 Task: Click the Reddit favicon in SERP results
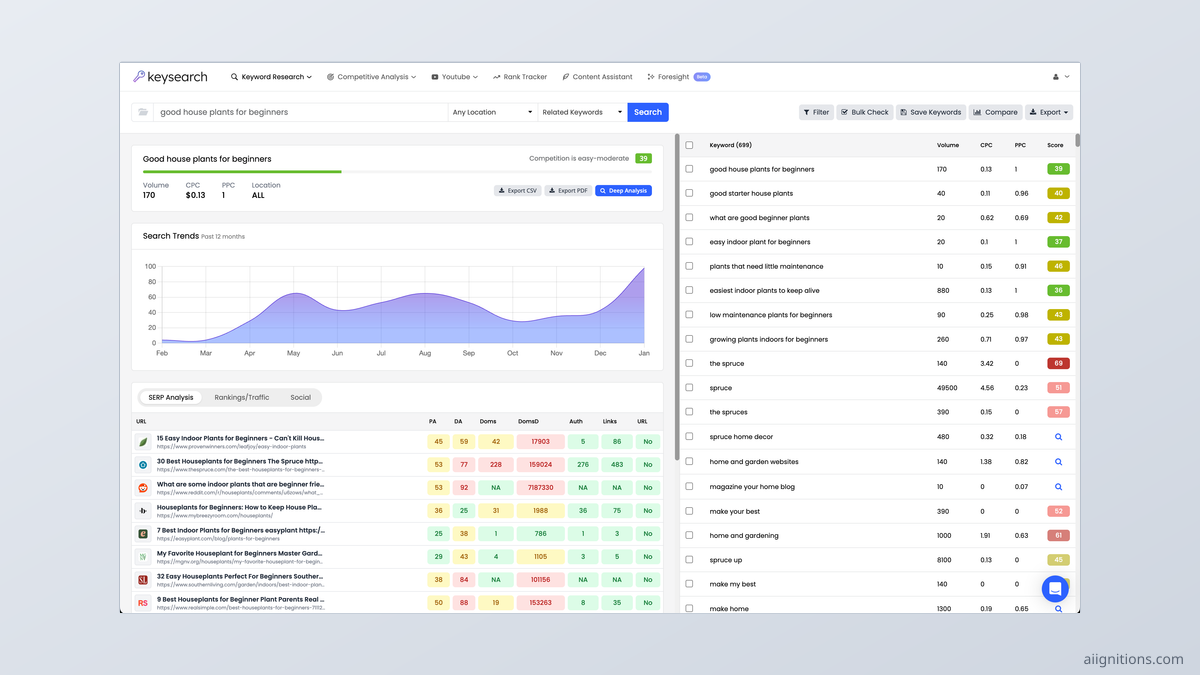(143, 488)
